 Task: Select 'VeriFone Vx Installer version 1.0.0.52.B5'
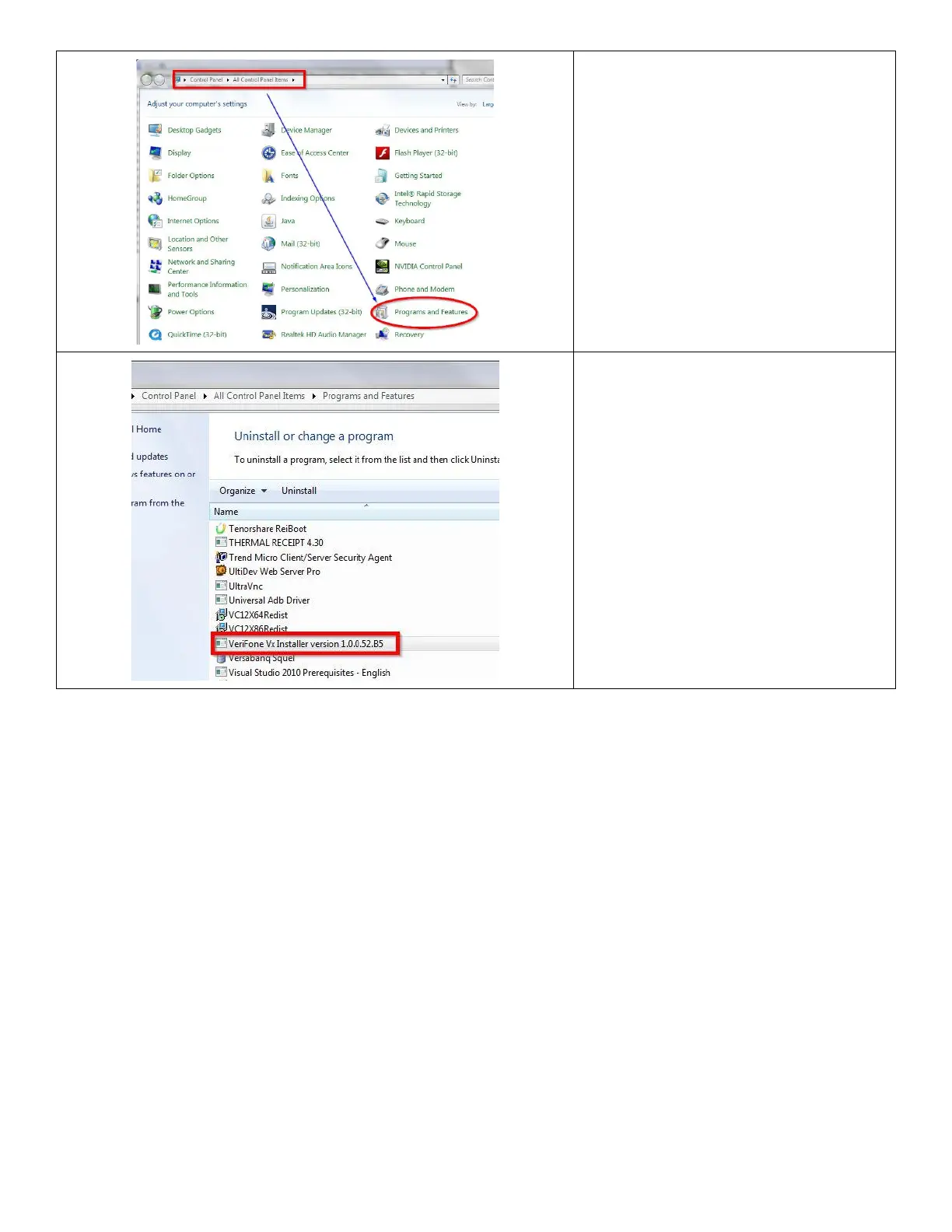point(306,644)
